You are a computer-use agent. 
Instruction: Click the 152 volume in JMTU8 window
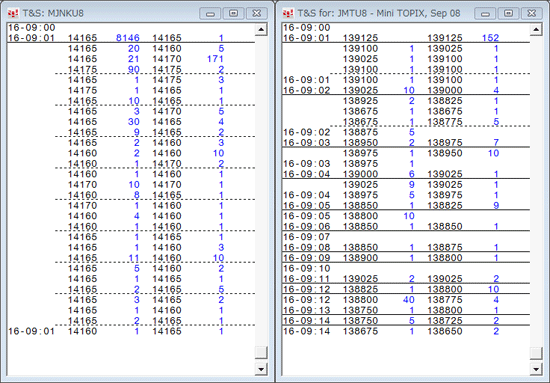pos(490,38)
